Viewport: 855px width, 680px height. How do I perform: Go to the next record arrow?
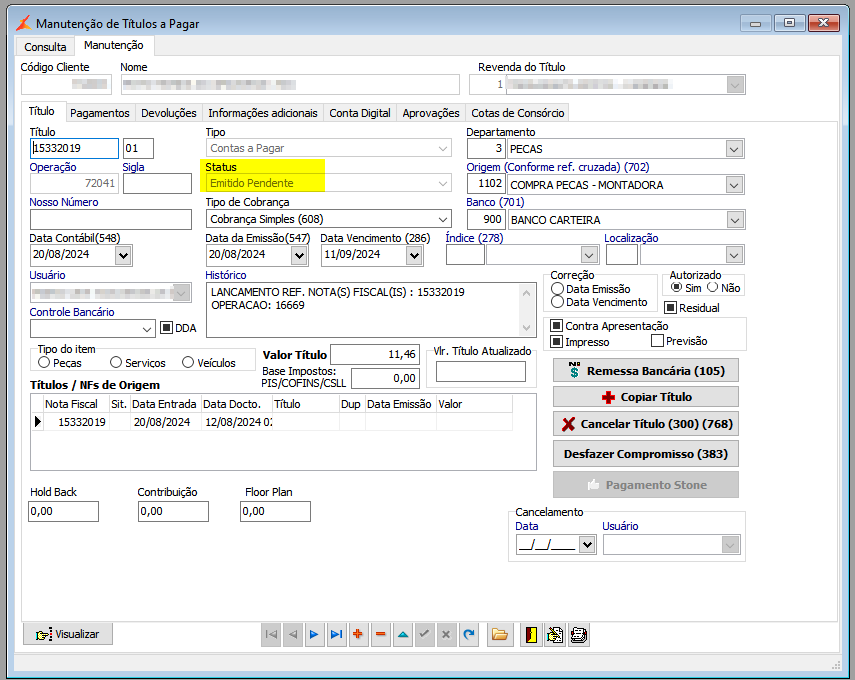click(314, 634)
